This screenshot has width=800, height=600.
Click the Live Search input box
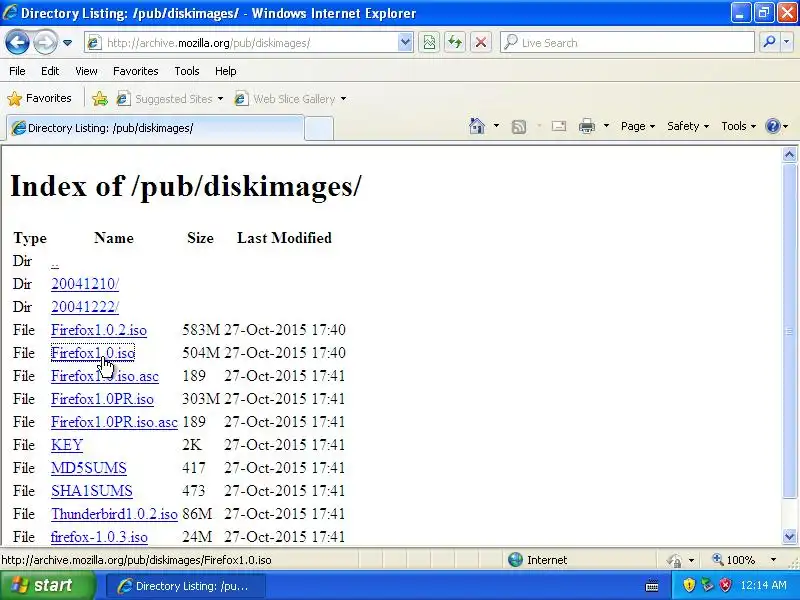point(628,43)
